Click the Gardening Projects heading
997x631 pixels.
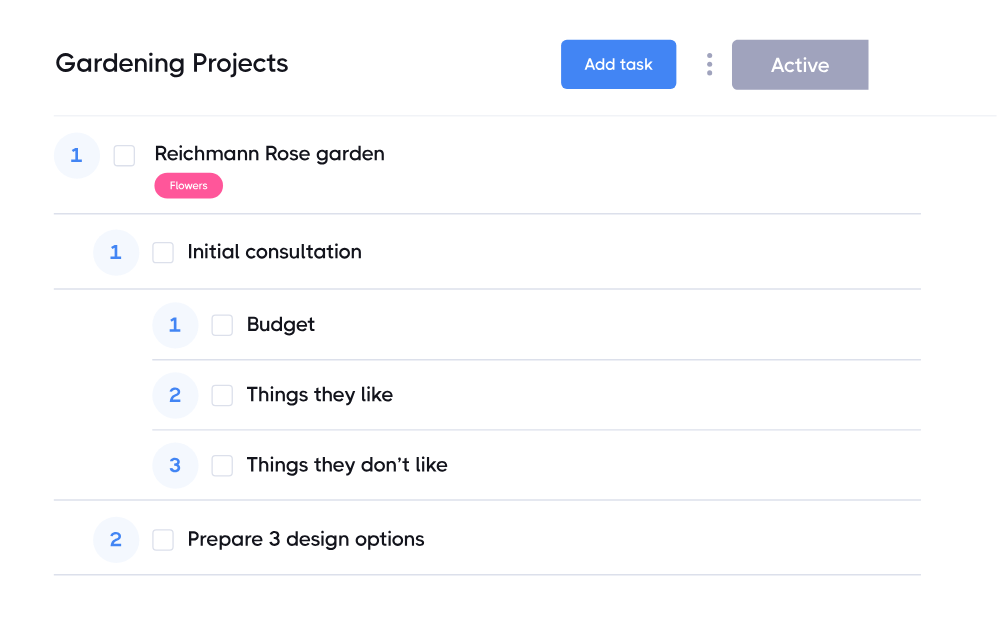click(171, 64)
